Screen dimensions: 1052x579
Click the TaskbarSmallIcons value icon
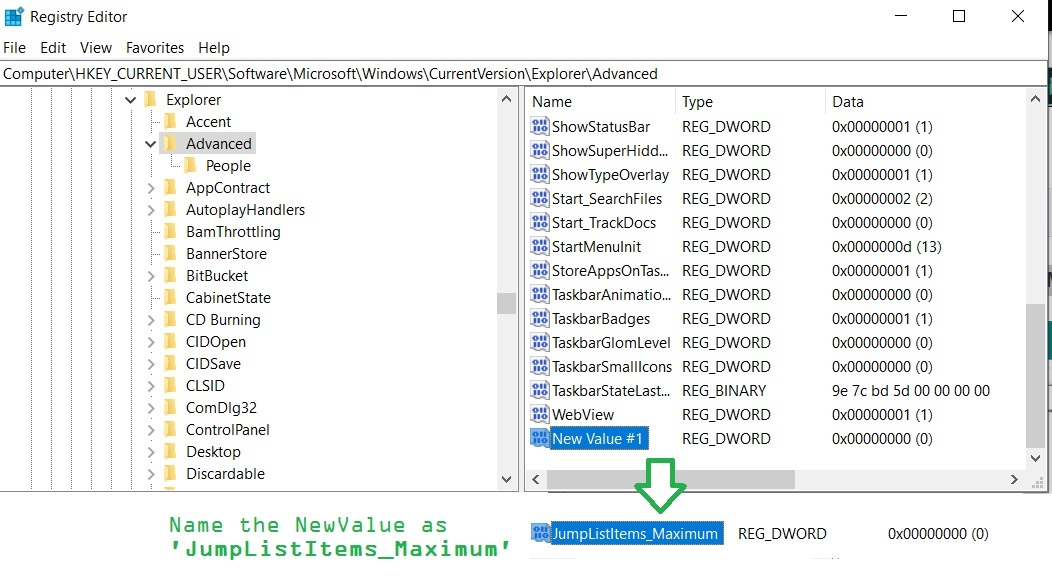pos(540,366)
